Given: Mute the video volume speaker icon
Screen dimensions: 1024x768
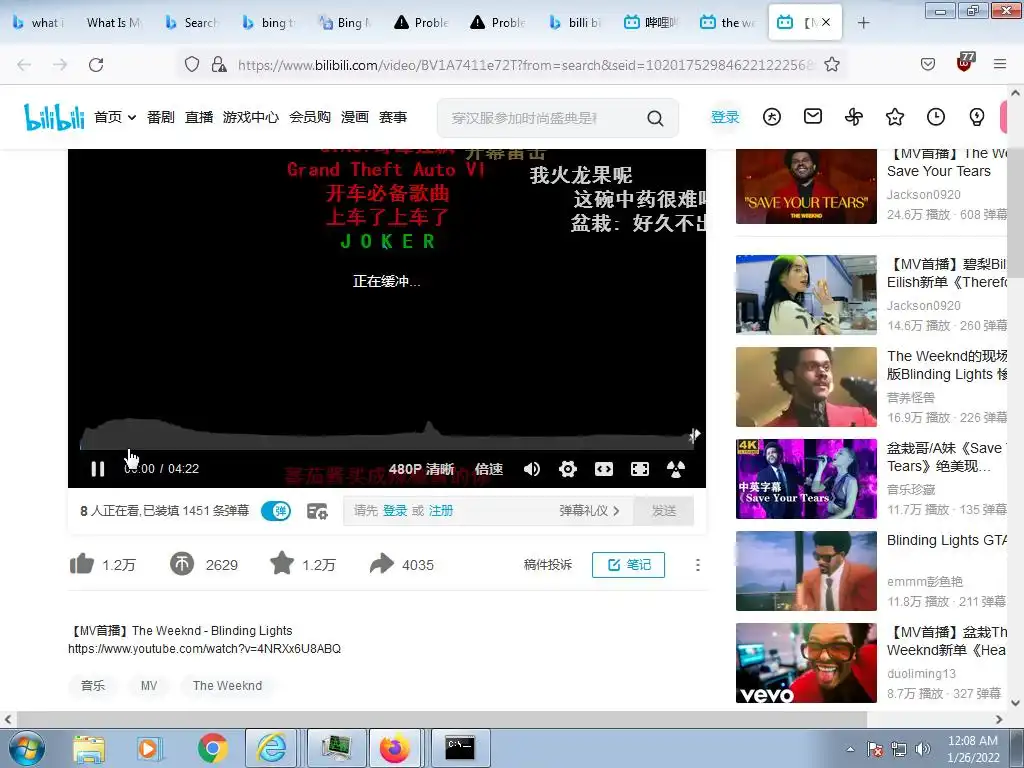Looking at the screenshot, I should coord(532,469).
